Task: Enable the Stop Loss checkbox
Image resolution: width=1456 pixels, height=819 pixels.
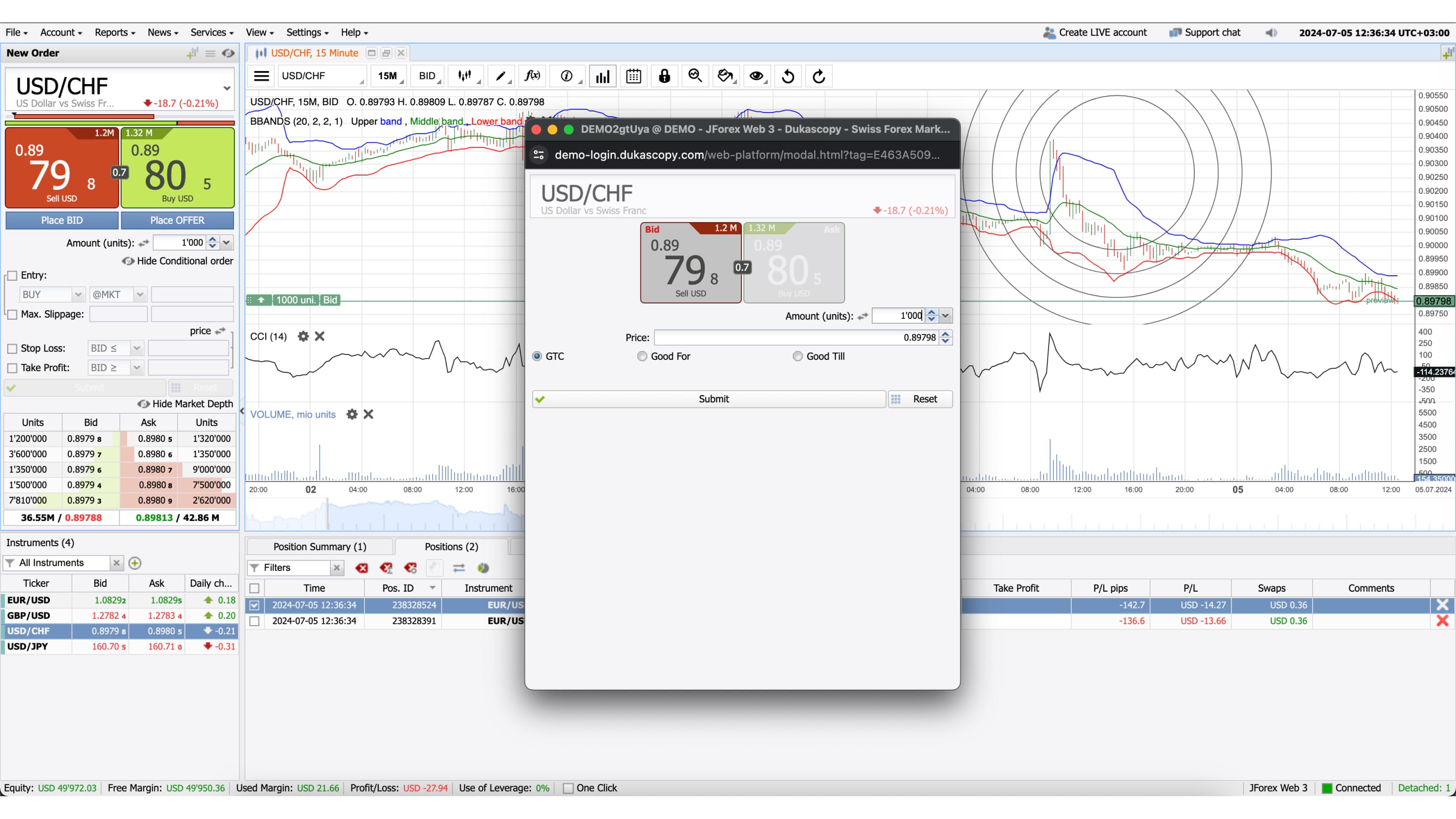Action: pyautogui.click(x=12, y=348)
